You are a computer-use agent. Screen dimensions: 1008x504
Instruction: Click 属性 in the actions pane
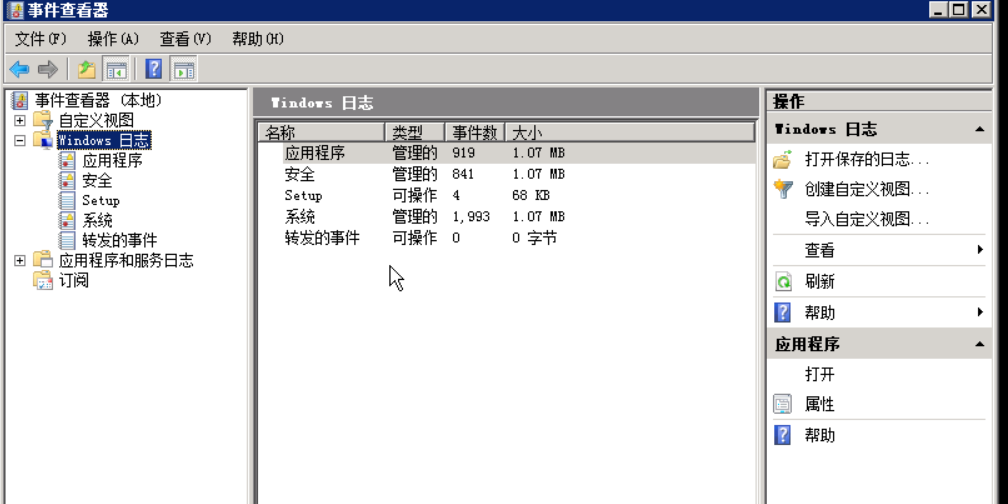point(820,404)
